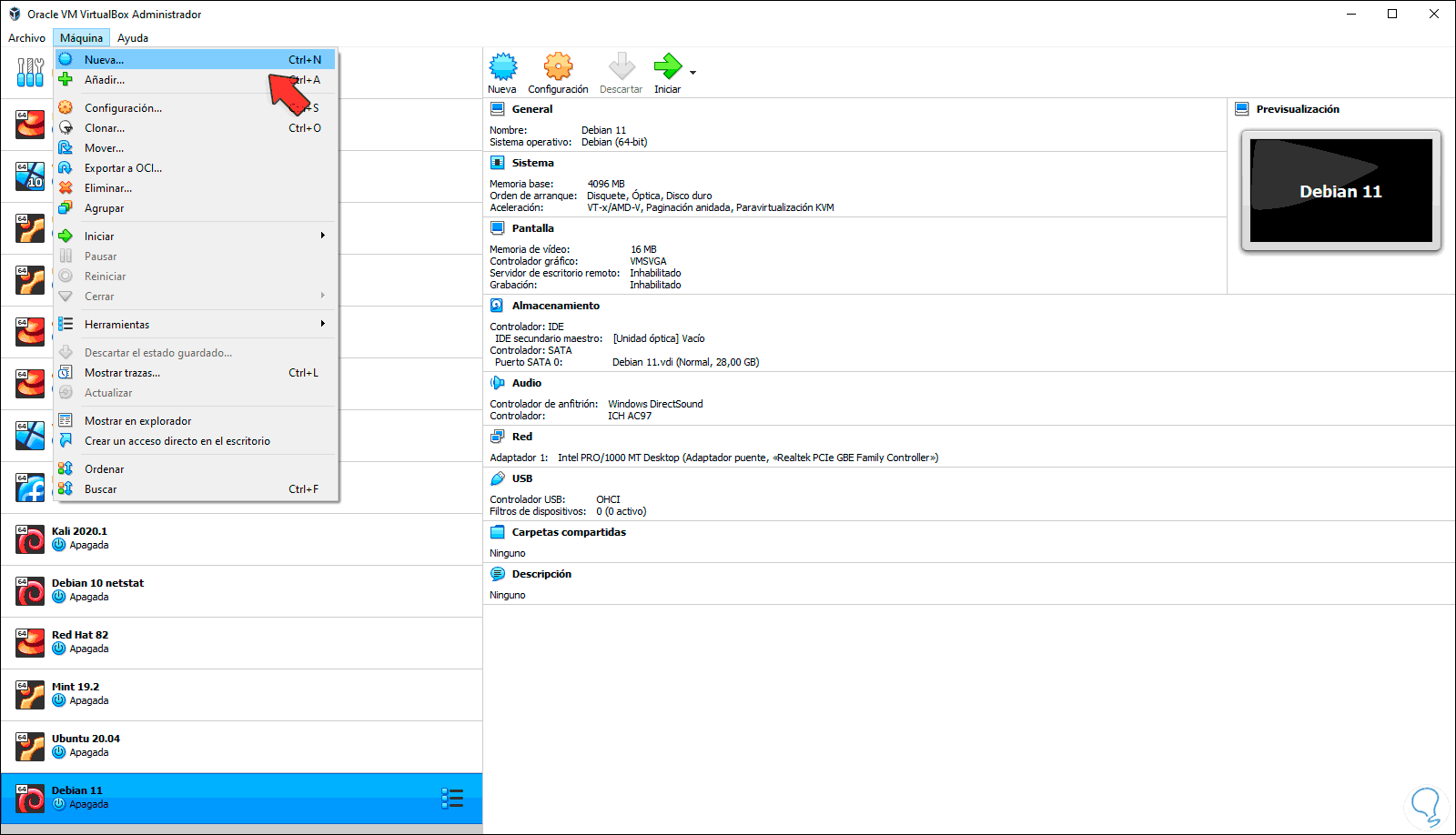Choose Añadir... from the Máquina menu
The width and height of the screenshot is (1456, 835).
(196, 80)
